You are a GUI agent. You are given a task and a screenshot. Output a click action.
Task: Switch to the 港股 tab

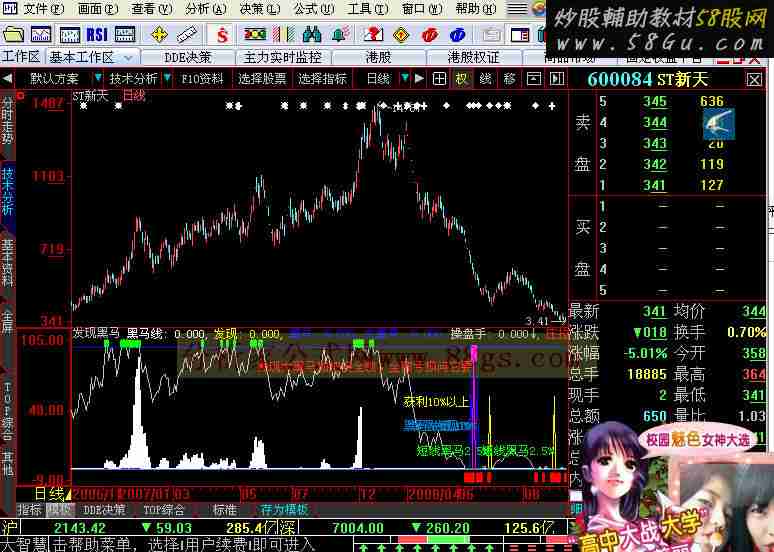[x=378, y=58]
